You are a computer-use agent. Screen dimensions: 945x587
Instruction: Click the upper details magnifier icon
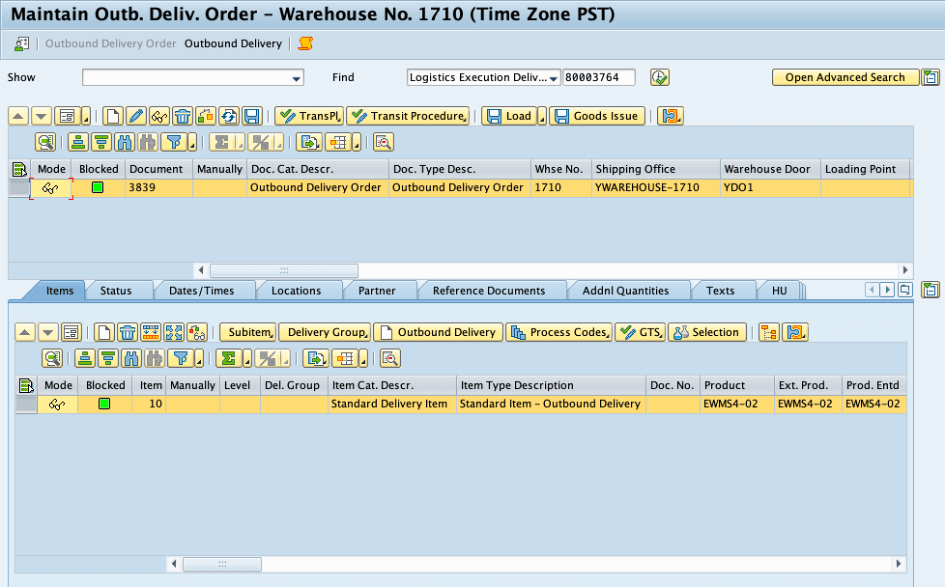(46, 142)
